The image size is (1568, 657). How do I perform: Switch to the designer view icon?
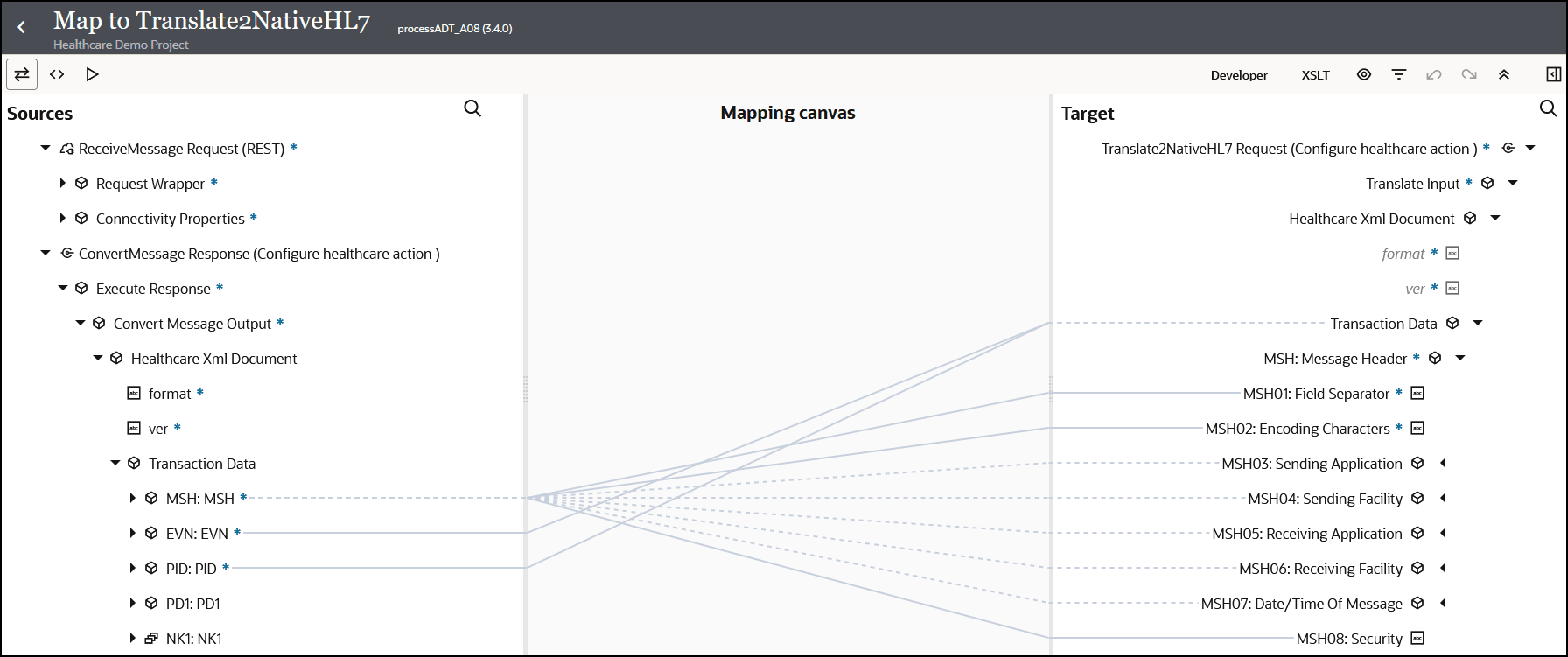tap(22, 74)
